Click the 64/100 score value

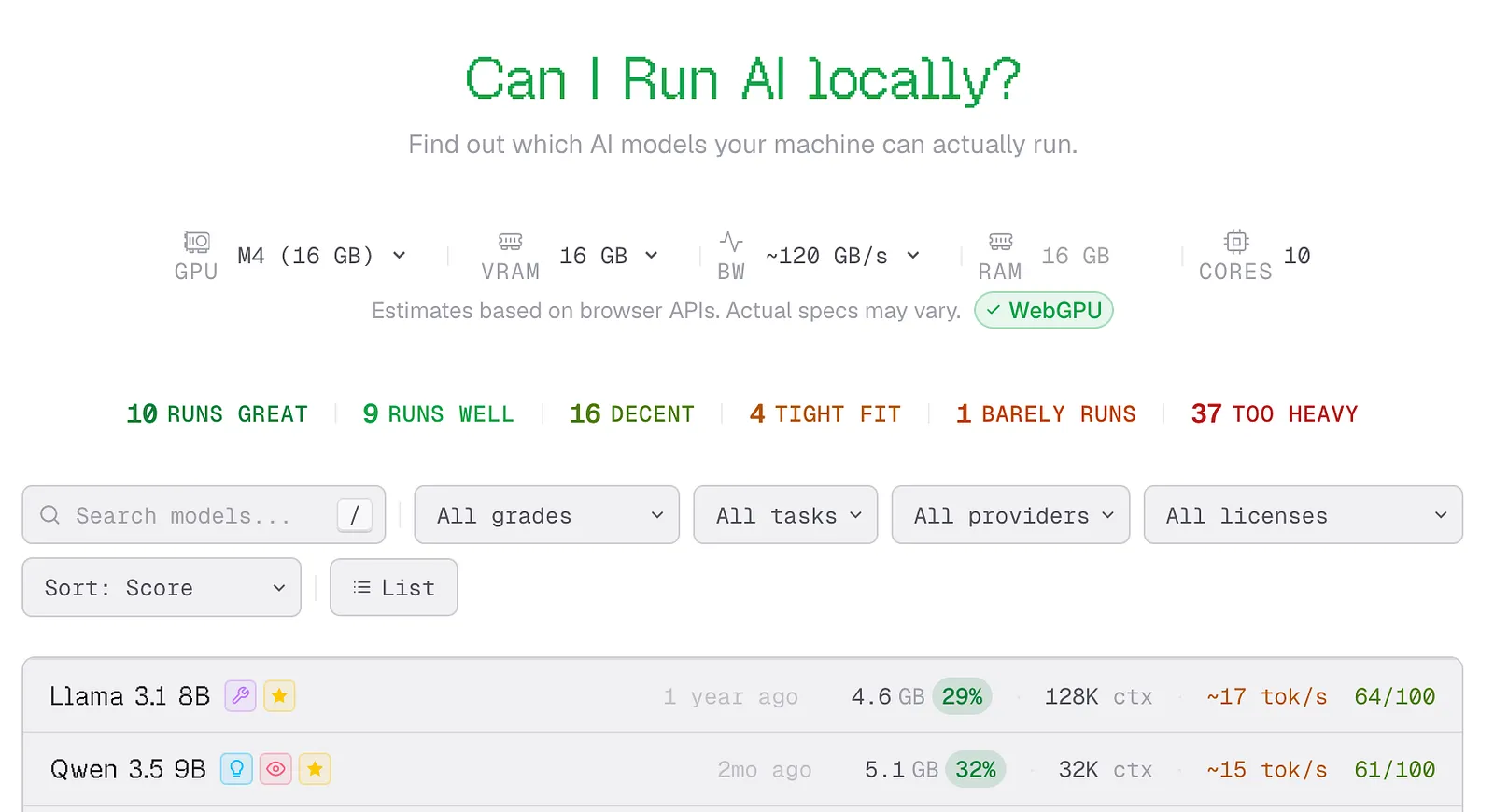(x=1395, y=696)
